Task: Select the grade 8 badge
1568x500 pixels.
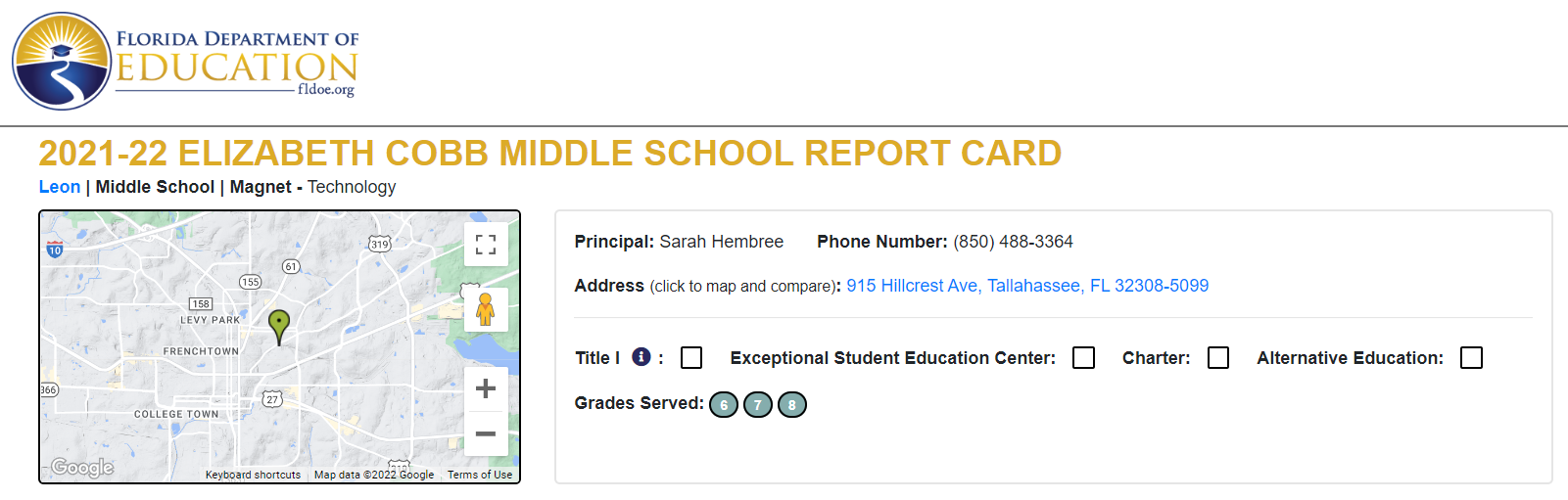Action: click(792, 404)
